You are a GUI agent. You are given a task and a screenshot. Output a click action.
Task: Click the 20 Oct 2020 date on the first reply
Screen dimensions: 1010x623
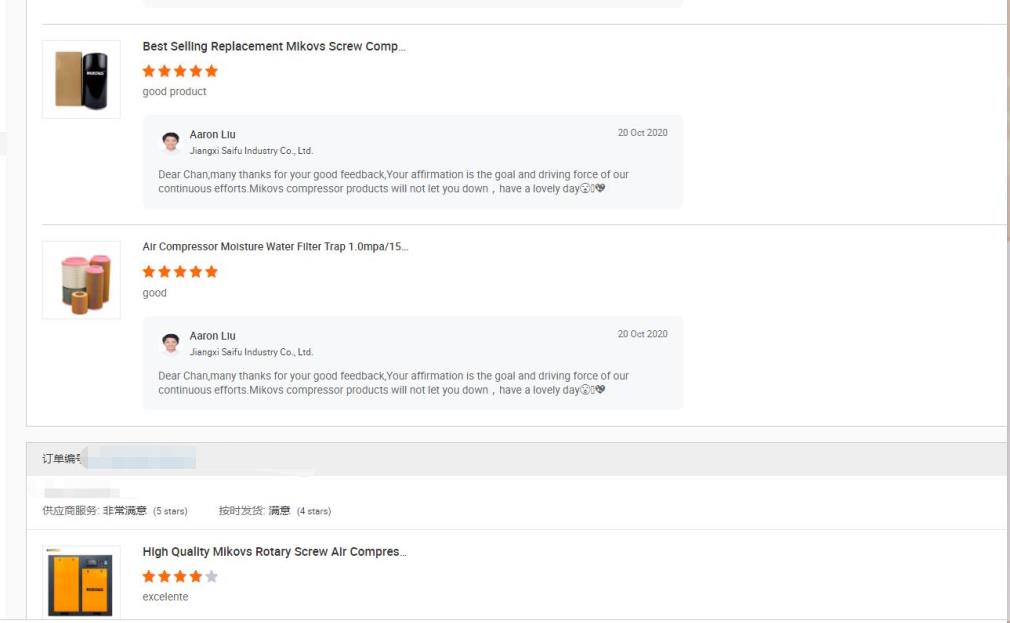click(642, 133)
